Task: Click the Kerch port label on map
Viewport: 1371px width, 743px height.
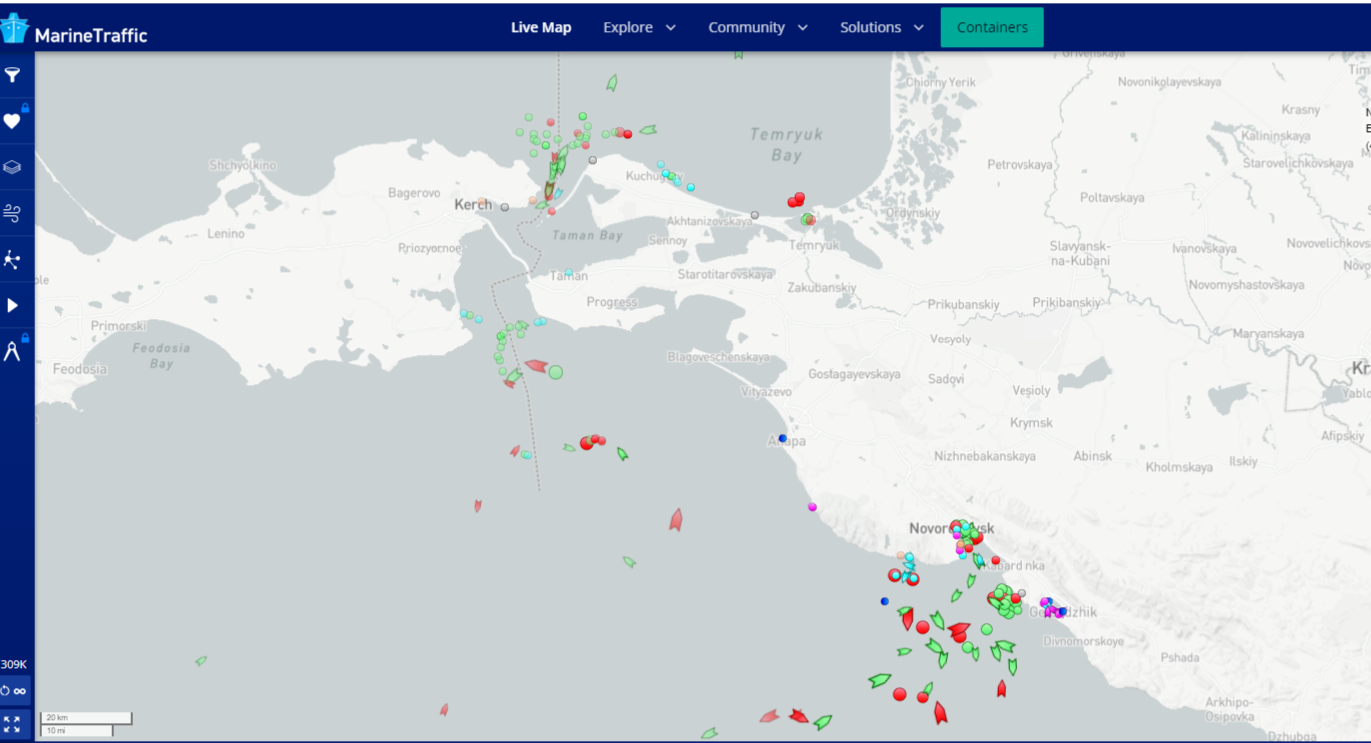Action: point(472,204)
